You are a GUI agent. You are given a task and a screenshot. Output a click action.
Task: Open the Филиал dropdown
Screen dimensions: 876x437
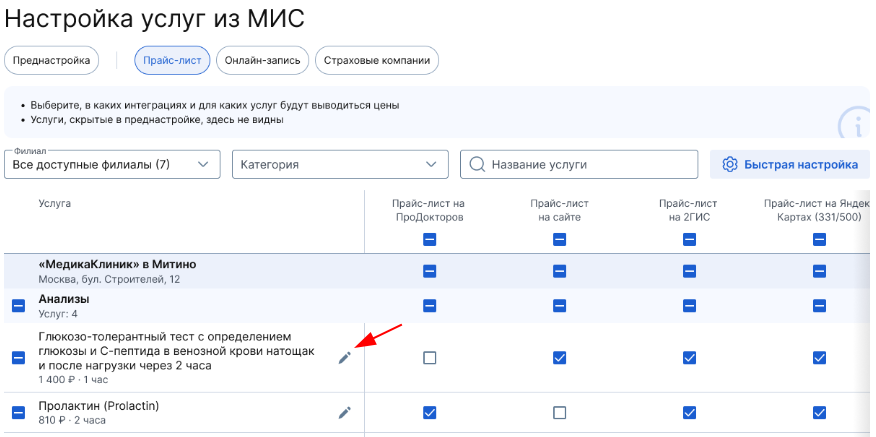112,165
